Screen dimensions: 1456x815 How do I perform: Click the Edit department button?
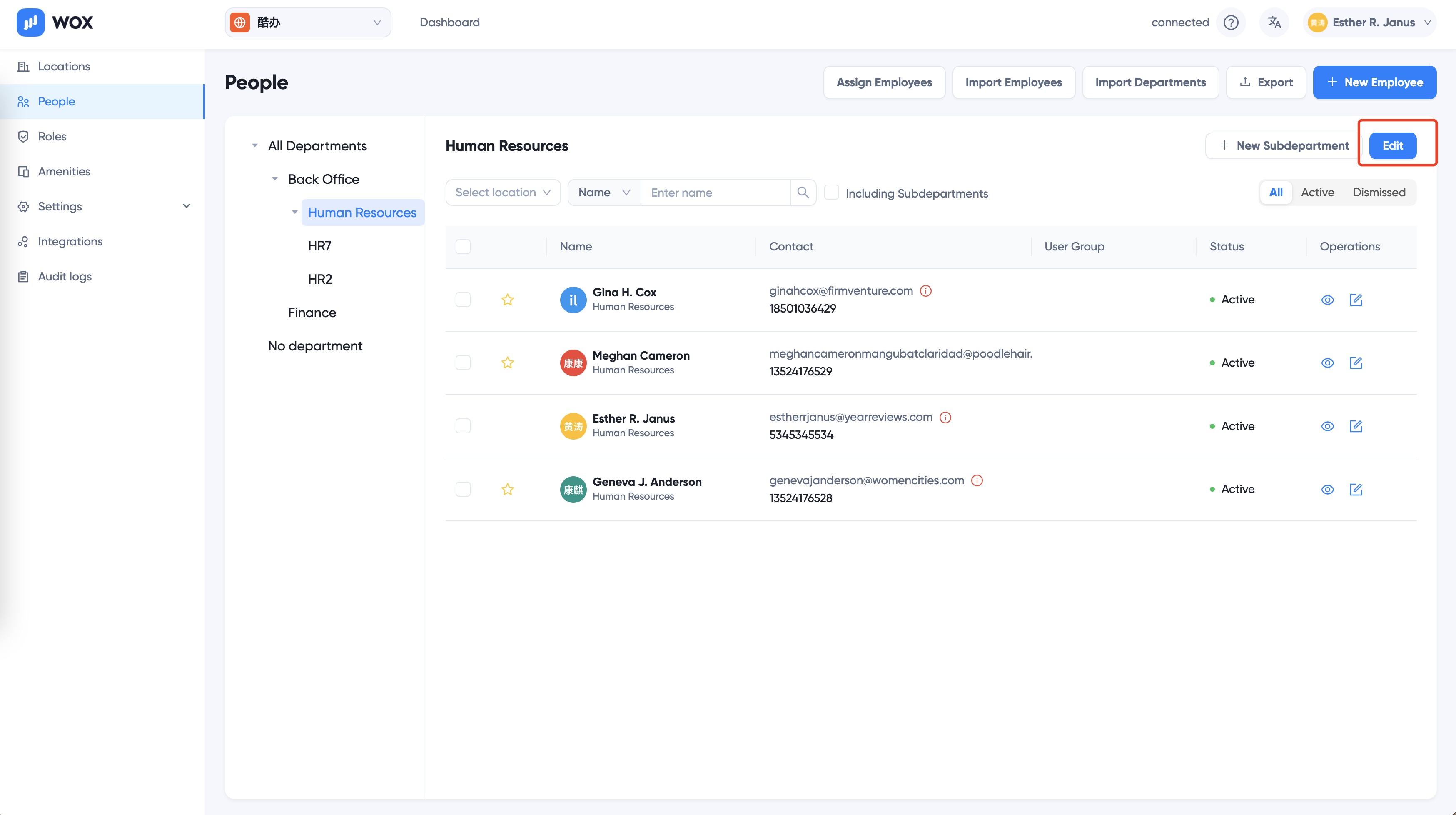point(1393,146)
